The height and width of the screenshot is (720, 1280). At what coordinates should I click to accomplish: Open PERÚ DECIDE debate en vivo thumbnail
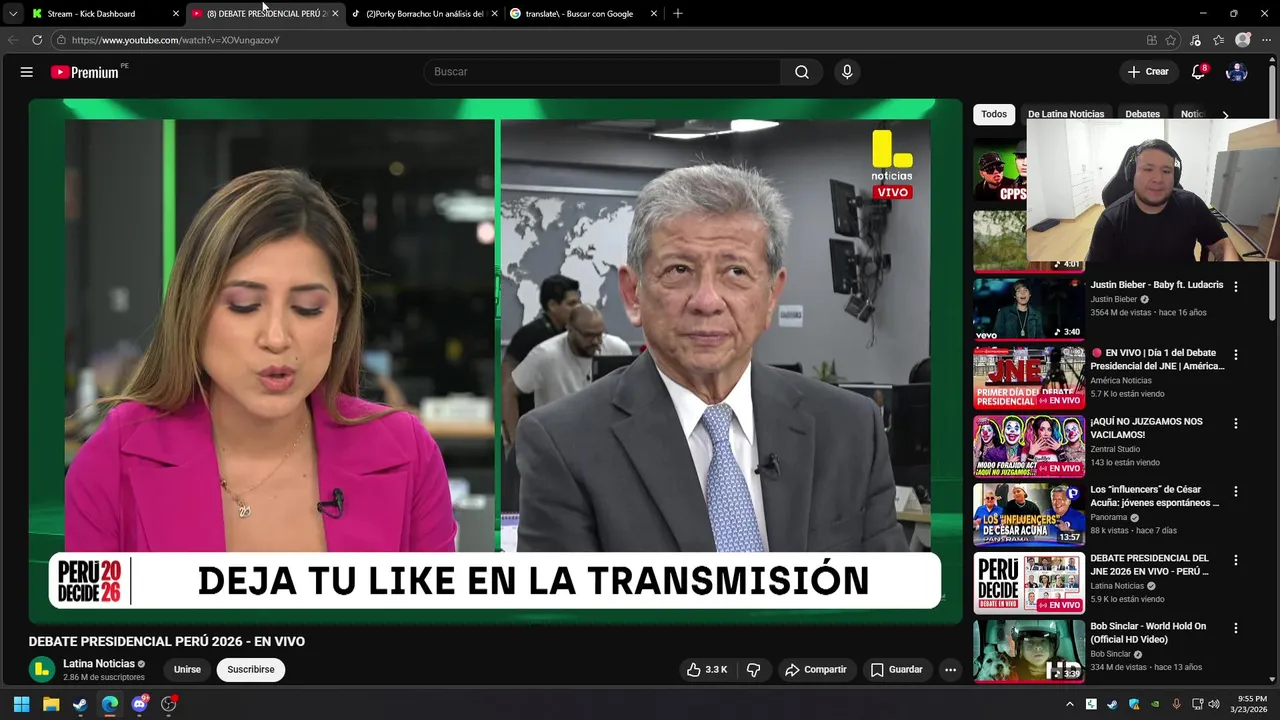tap(1029, 583)
